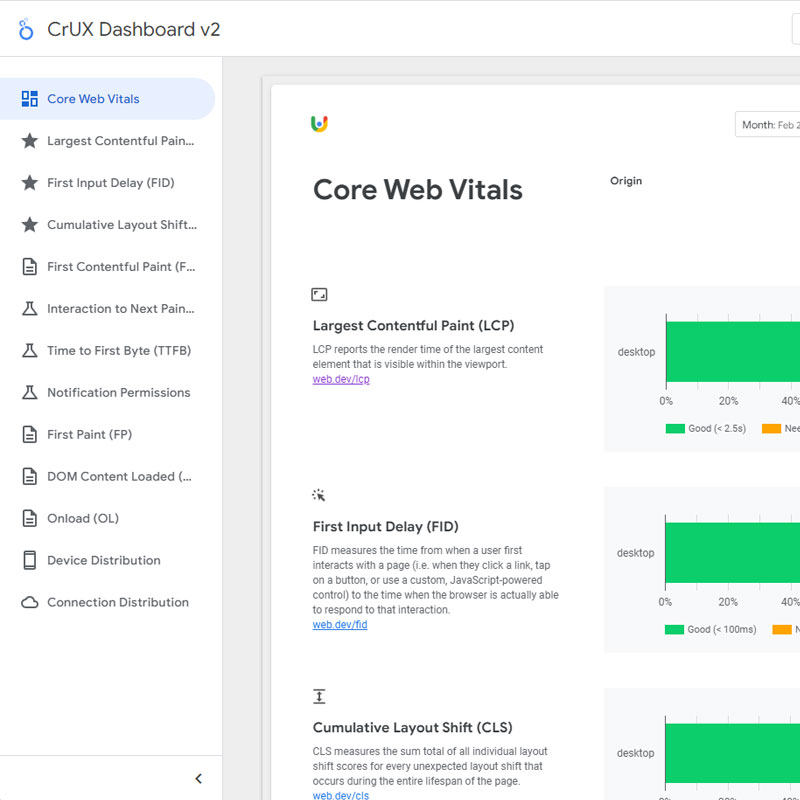Click the flask icon beside Time to First Byte

click(x=30, y=351)
